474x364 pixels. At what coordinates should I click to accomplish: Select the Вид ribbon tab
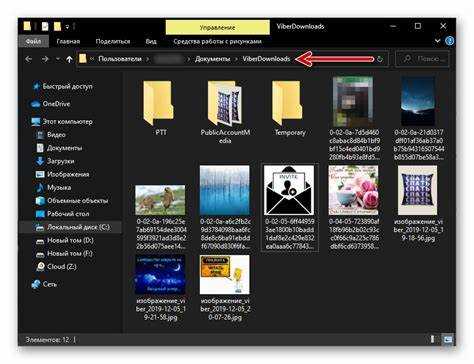151,41
